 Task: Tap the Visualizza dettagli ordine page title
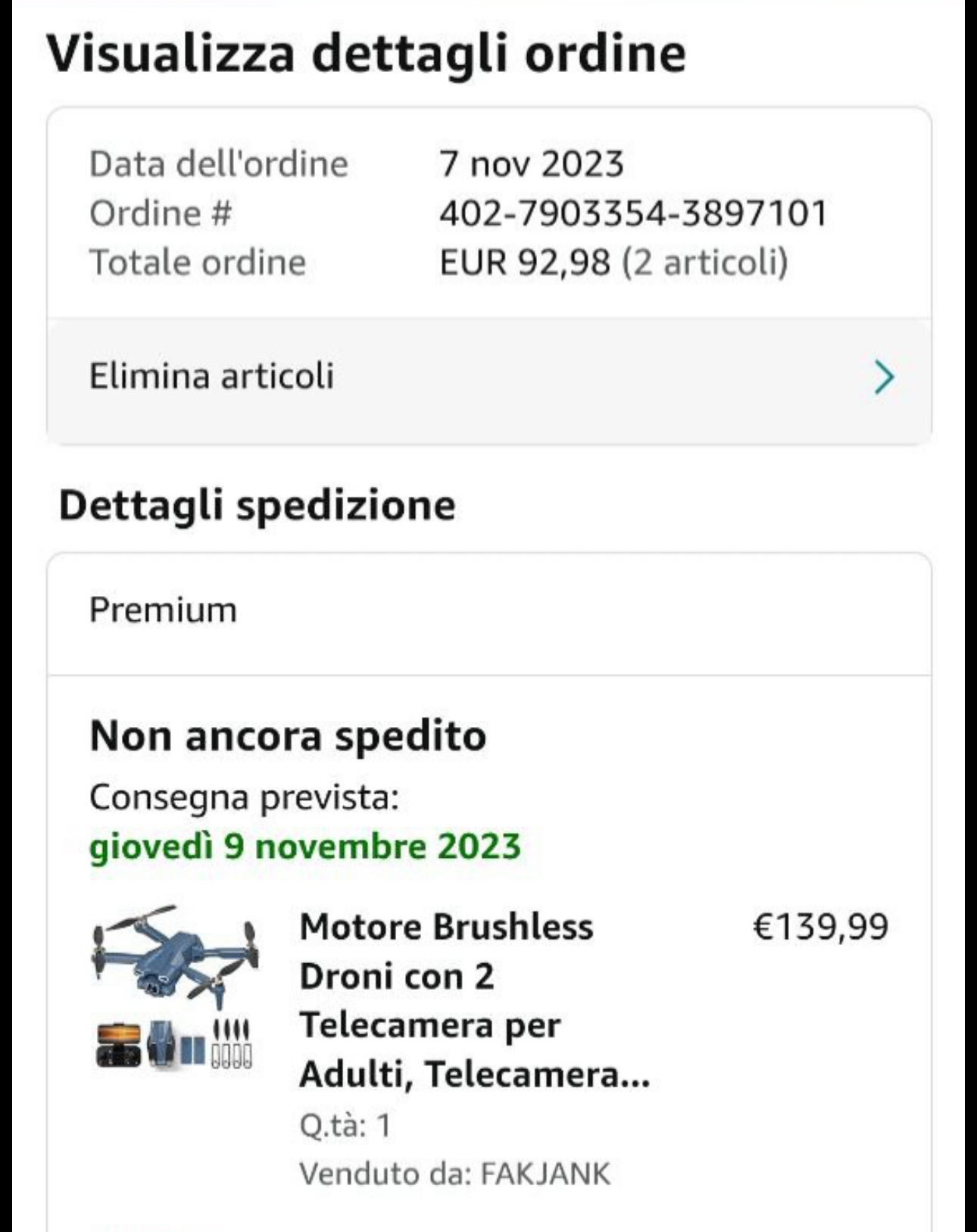367,53
